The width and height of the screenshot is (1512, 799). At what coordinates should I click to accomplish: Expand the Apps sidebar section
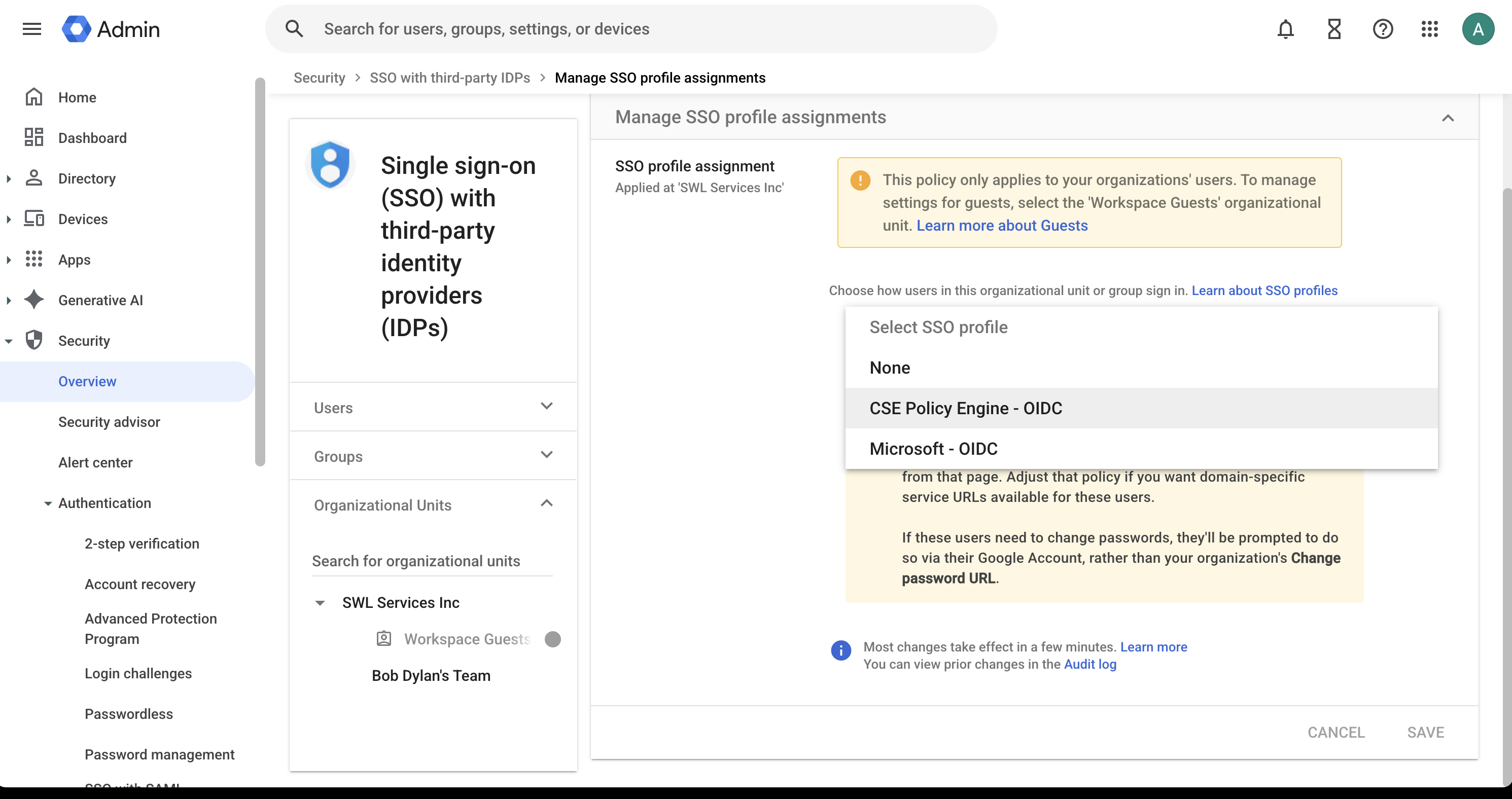click(x=9, y=259)
